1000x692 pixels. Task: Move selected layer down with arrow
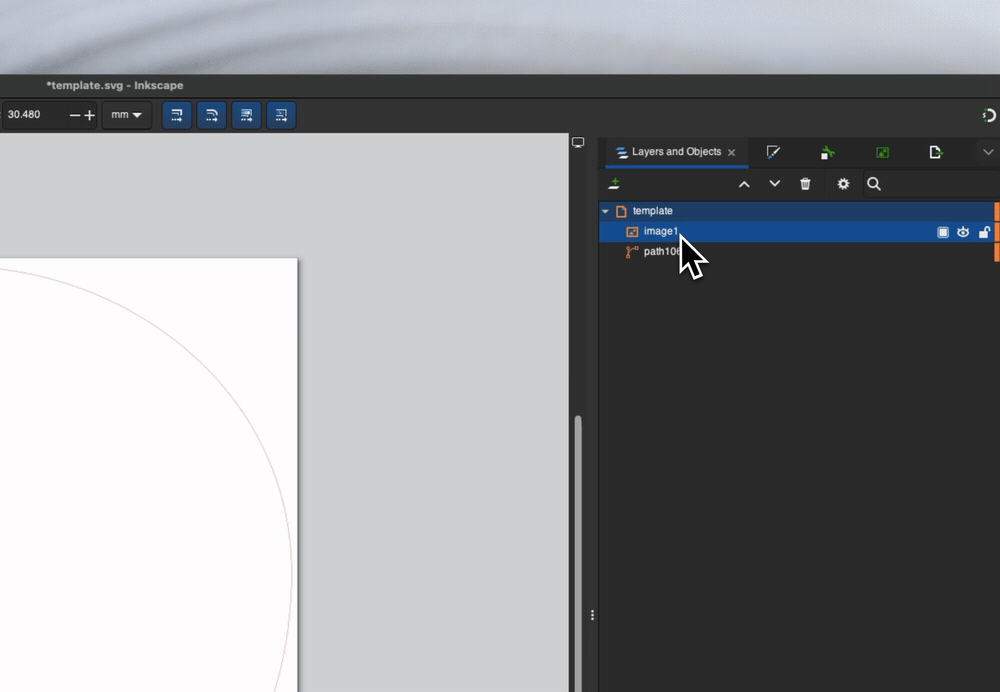tap(775, 184)
